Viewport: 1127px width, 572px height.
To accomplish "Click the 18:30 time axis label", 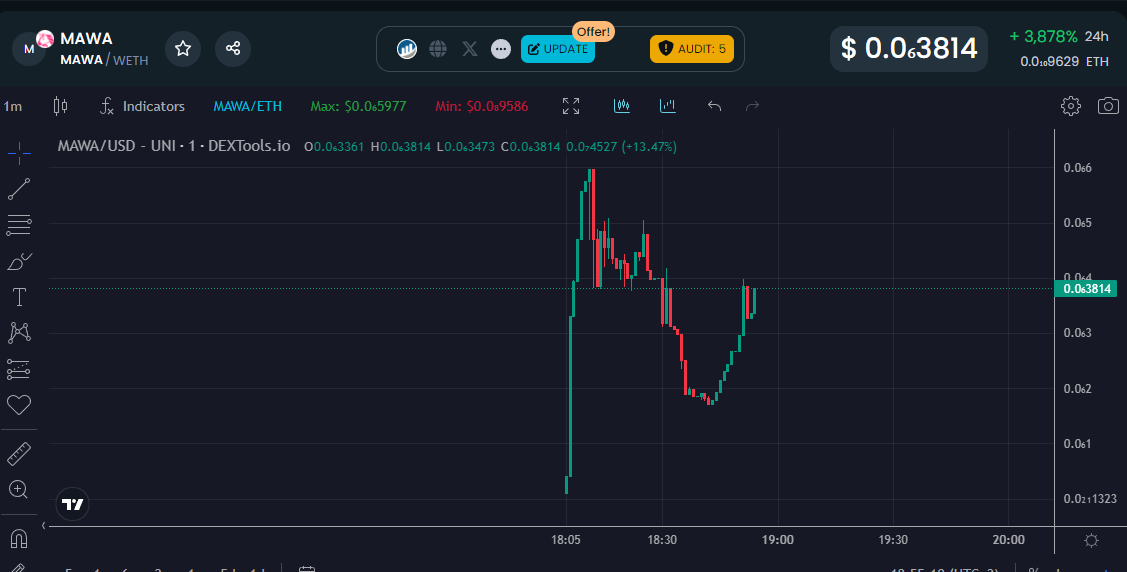I will point(662,540).
